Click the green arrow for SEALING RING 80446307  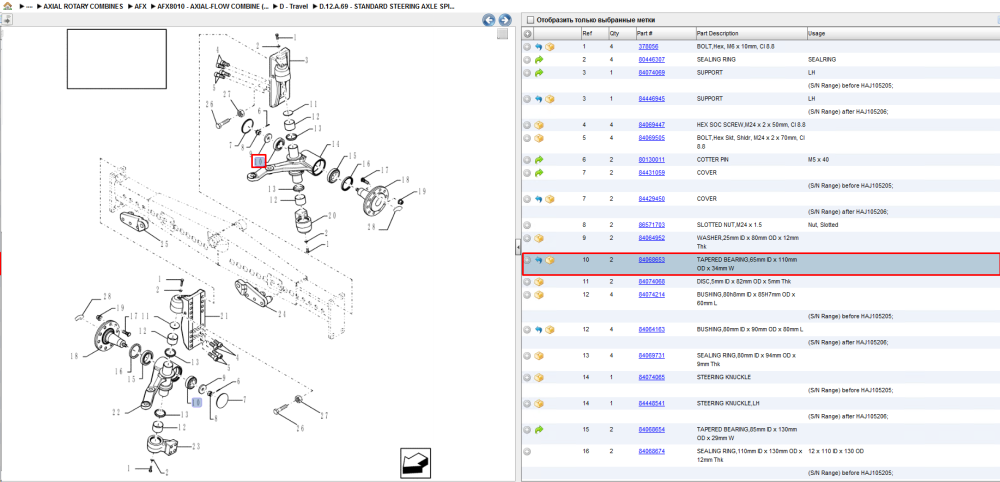pos(539,59)
